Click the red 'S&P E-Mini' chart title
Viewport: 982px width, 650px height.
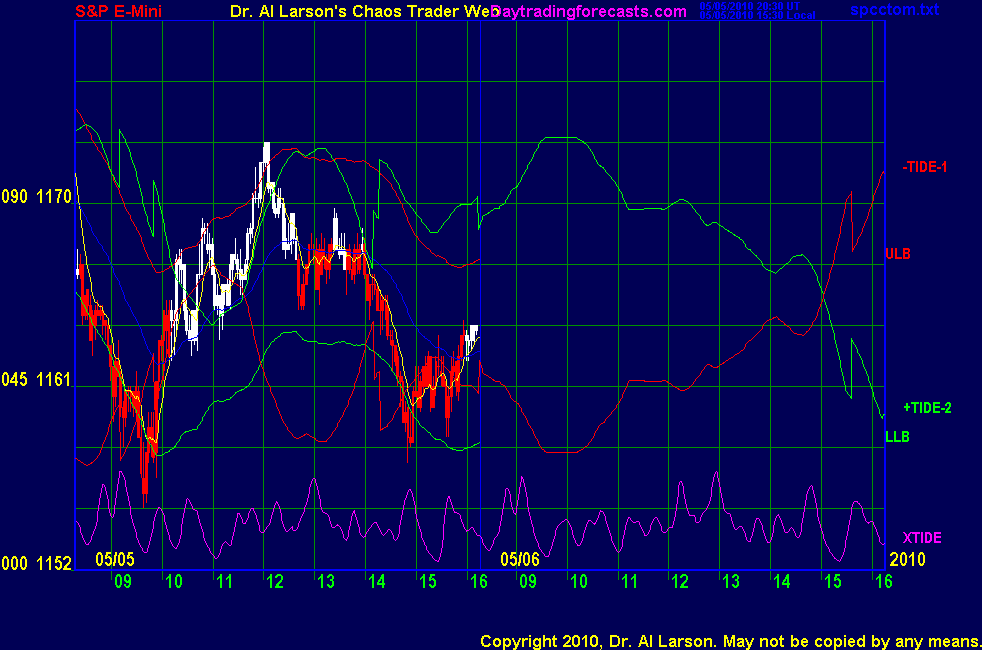coord(118,11)
